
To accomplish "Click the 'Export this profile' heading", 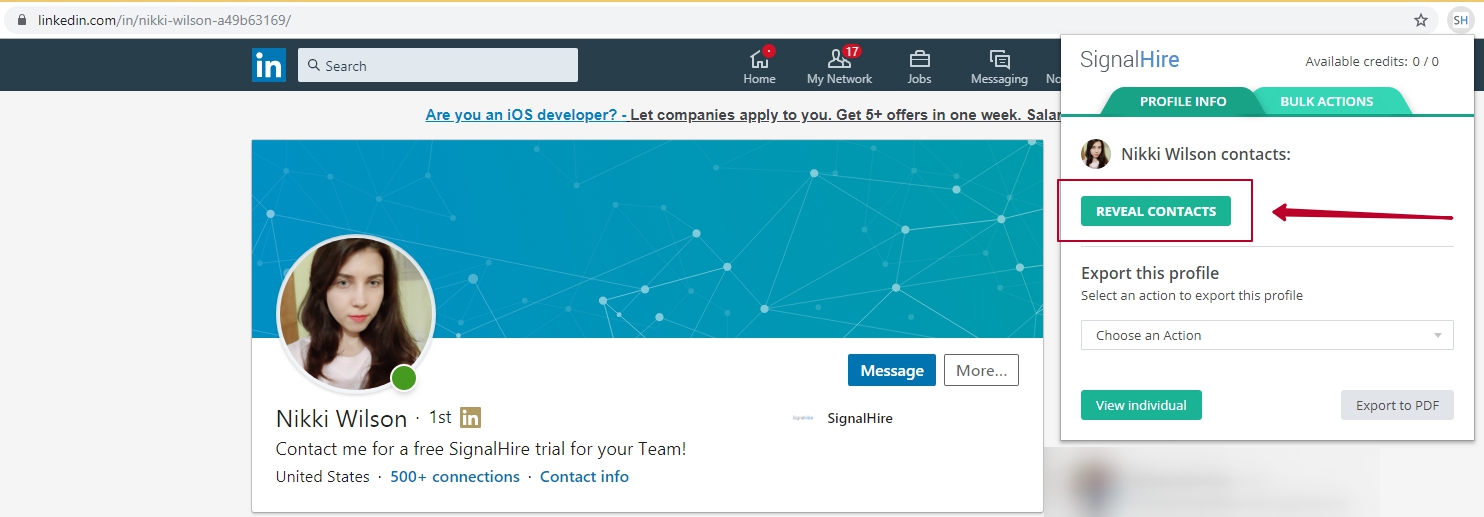I will [x=1150, y=273].
